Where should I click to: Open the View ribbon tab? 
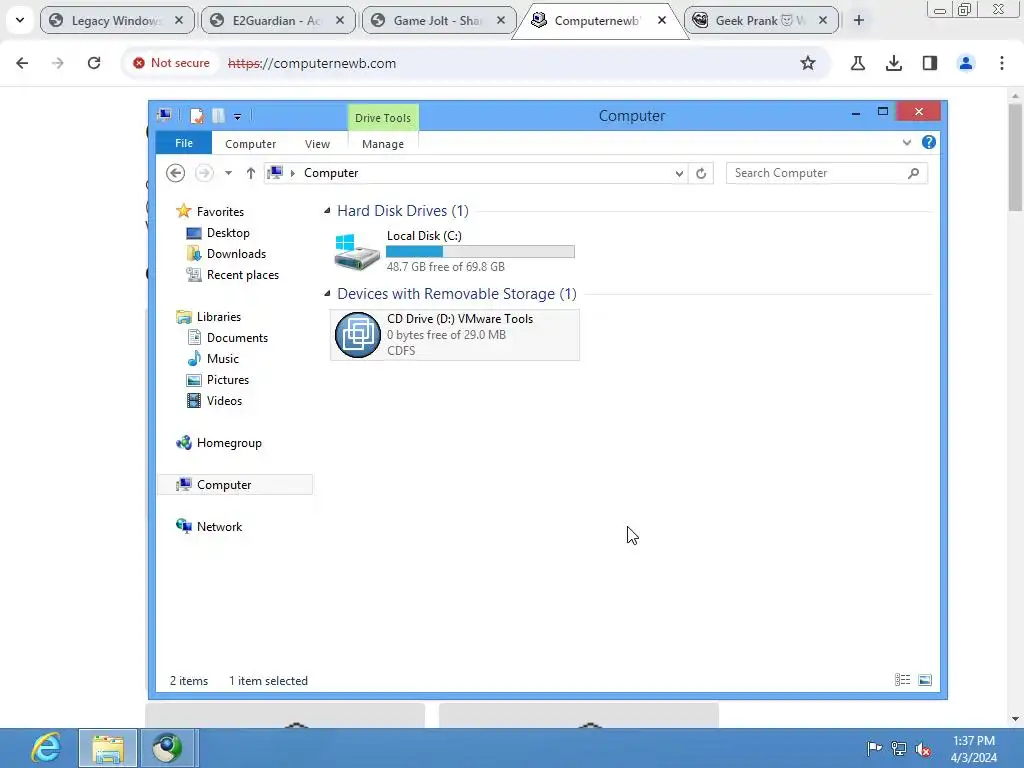click(317, 144)
